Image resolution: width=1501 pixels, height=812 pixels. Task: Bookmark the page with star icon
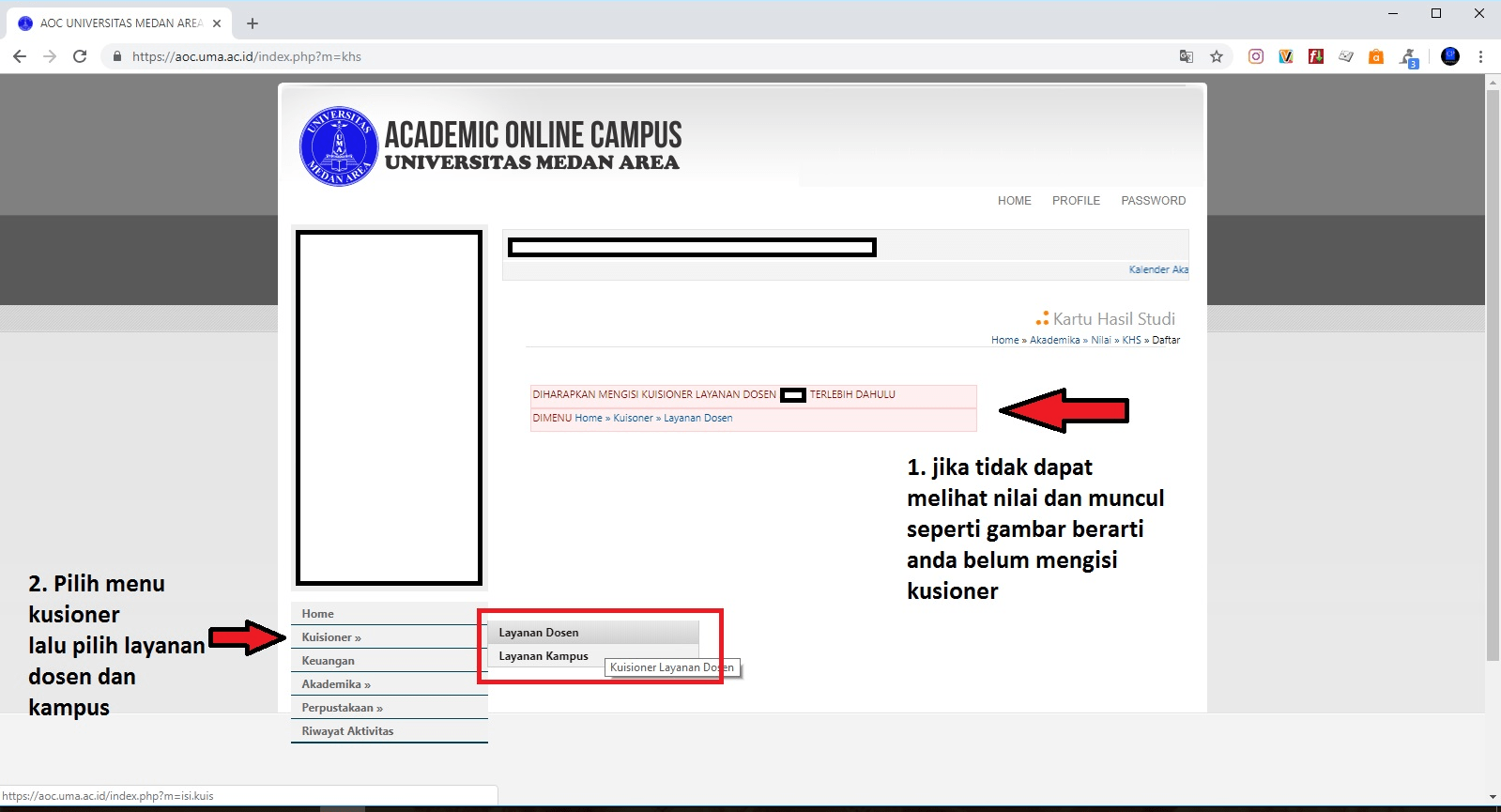tap(1217, 56)
